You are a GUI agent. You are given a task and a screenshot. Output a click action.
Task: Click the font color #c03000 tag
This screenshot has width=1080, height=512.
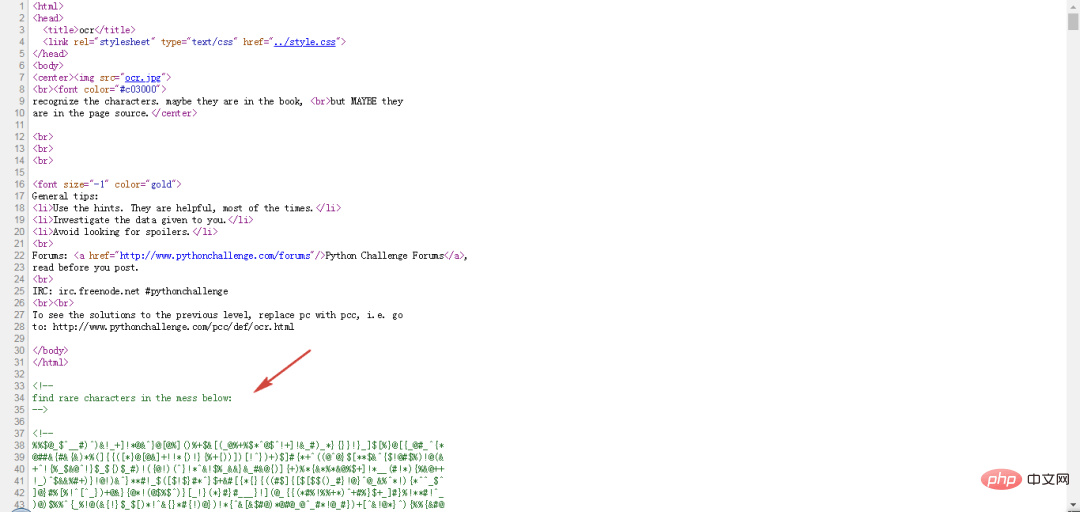[x=108, y=89]
